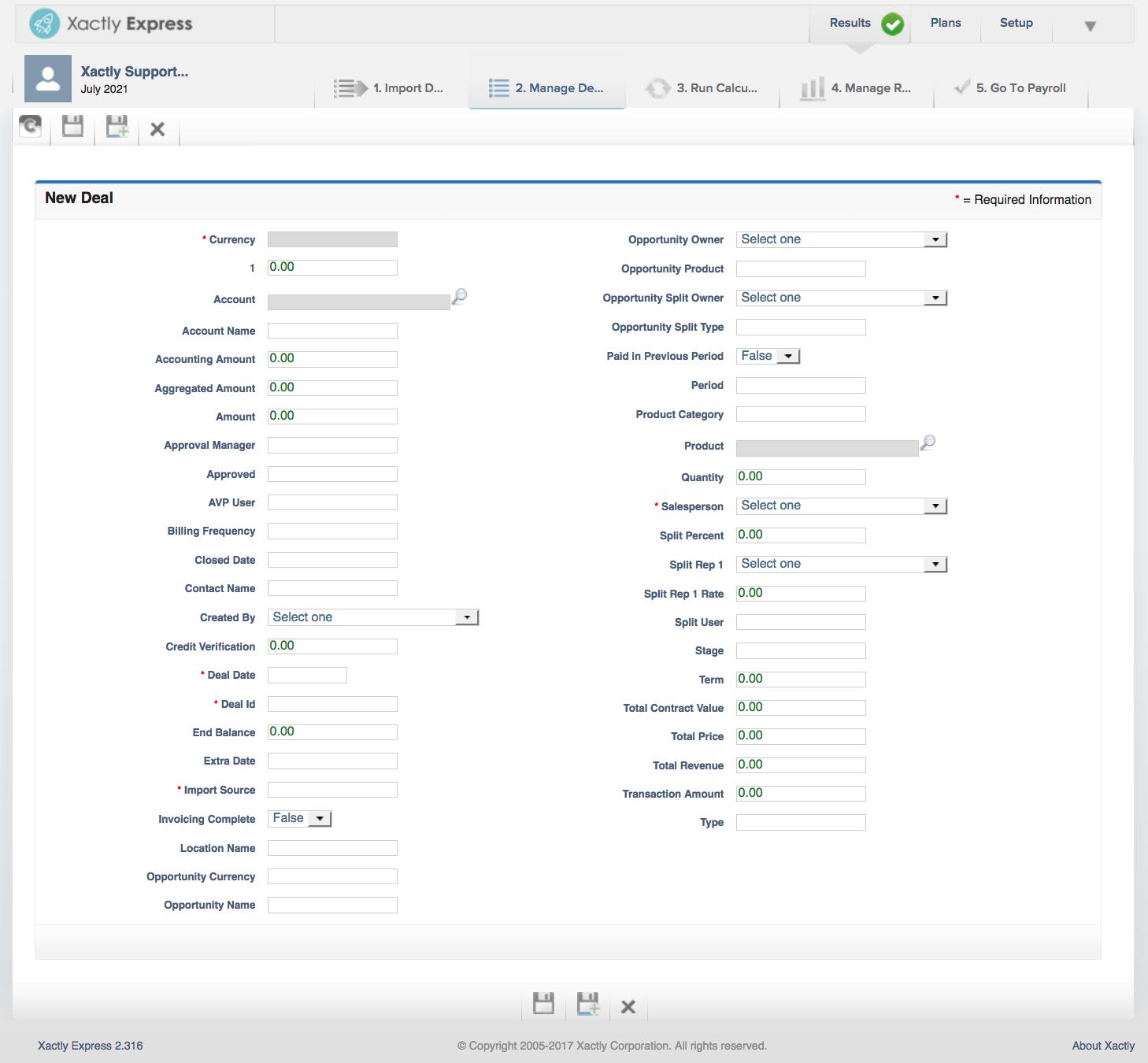
Task: Go to step 1 Import D... tab
Action: [x=391, y=88]
